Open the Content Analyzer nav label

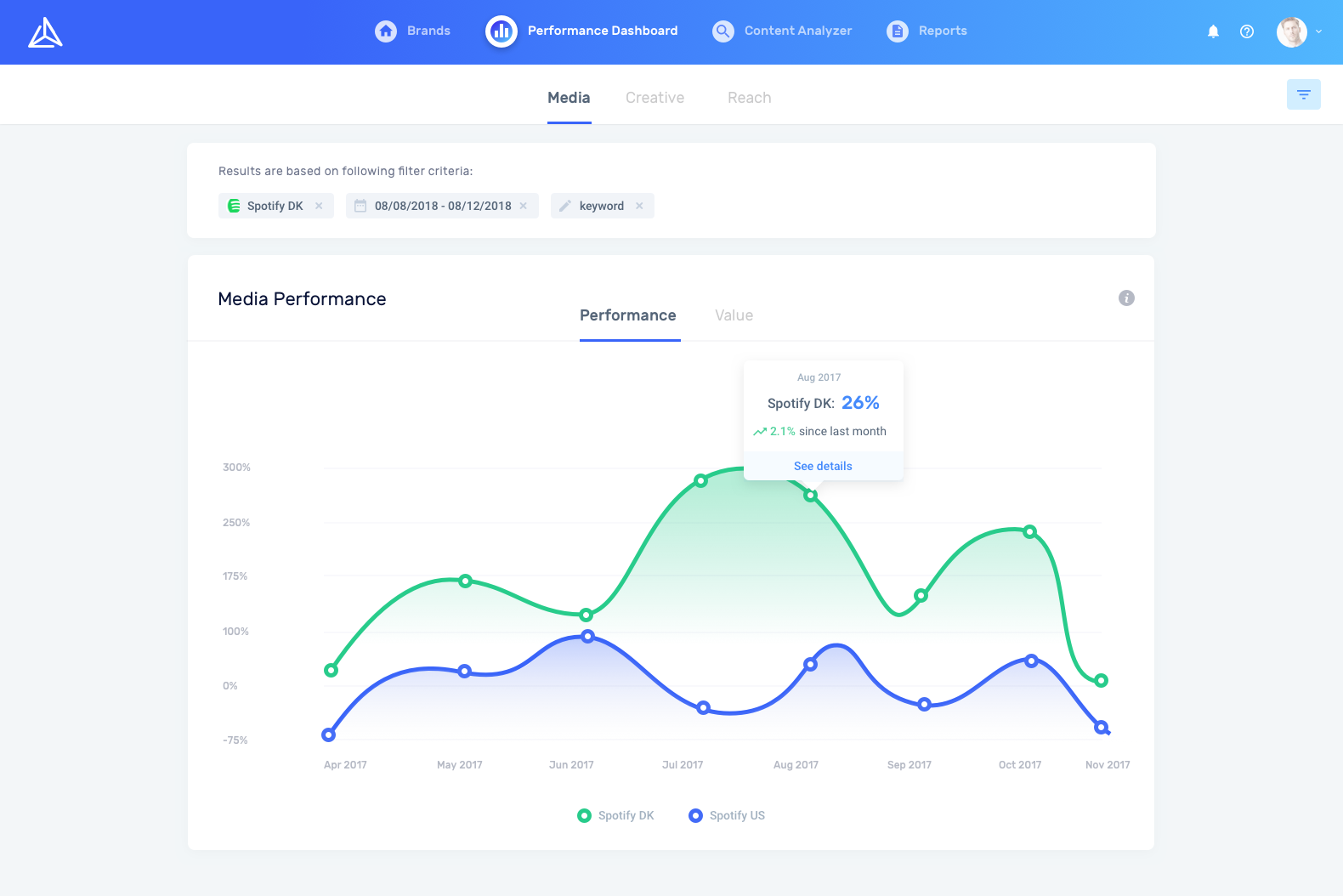(798, 31)
